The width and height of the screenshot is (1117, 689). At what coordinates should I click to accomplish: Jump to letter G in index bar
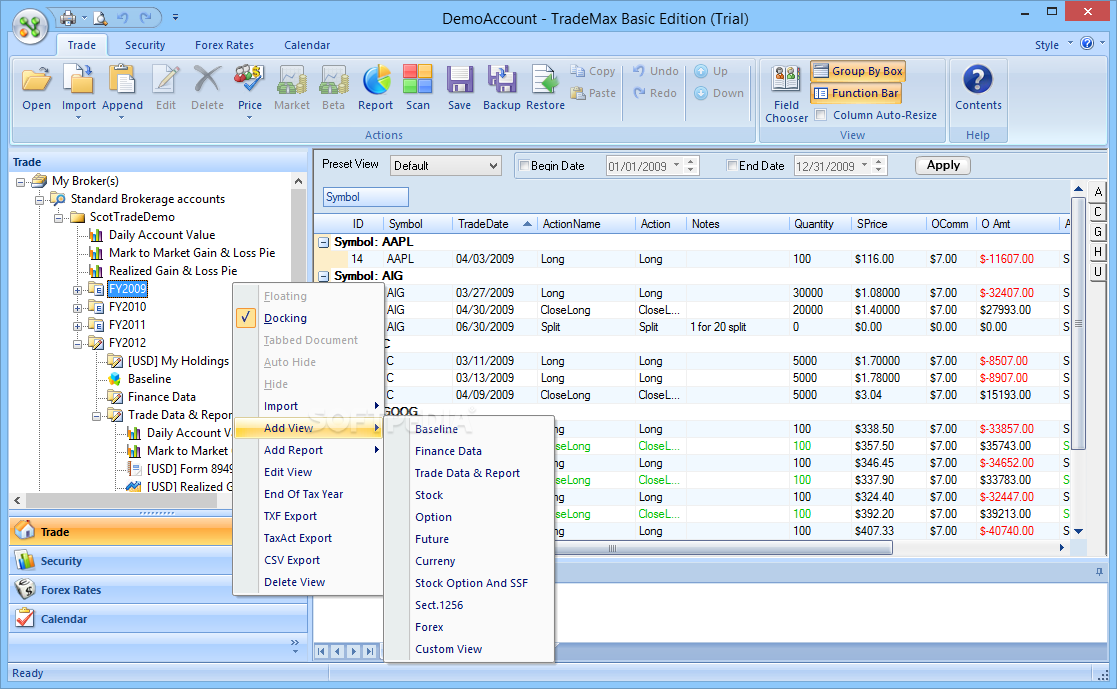click(x=1098, y=232)
